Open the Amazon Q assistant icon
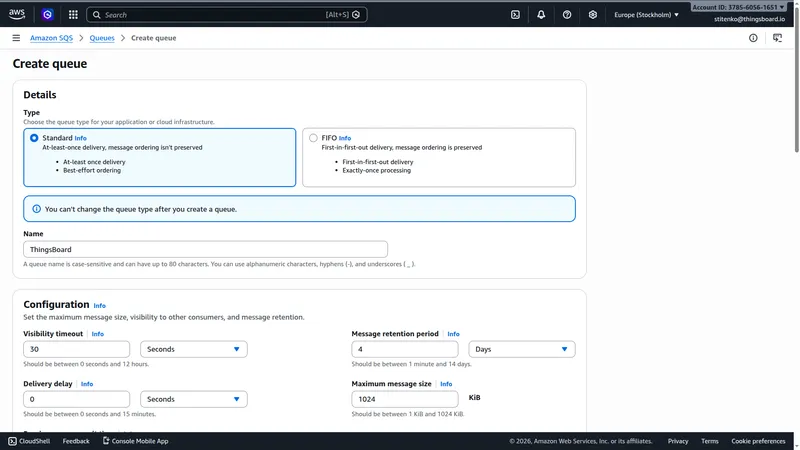The width and height of the screenshot is (800, 450). (x=47, y=15)
